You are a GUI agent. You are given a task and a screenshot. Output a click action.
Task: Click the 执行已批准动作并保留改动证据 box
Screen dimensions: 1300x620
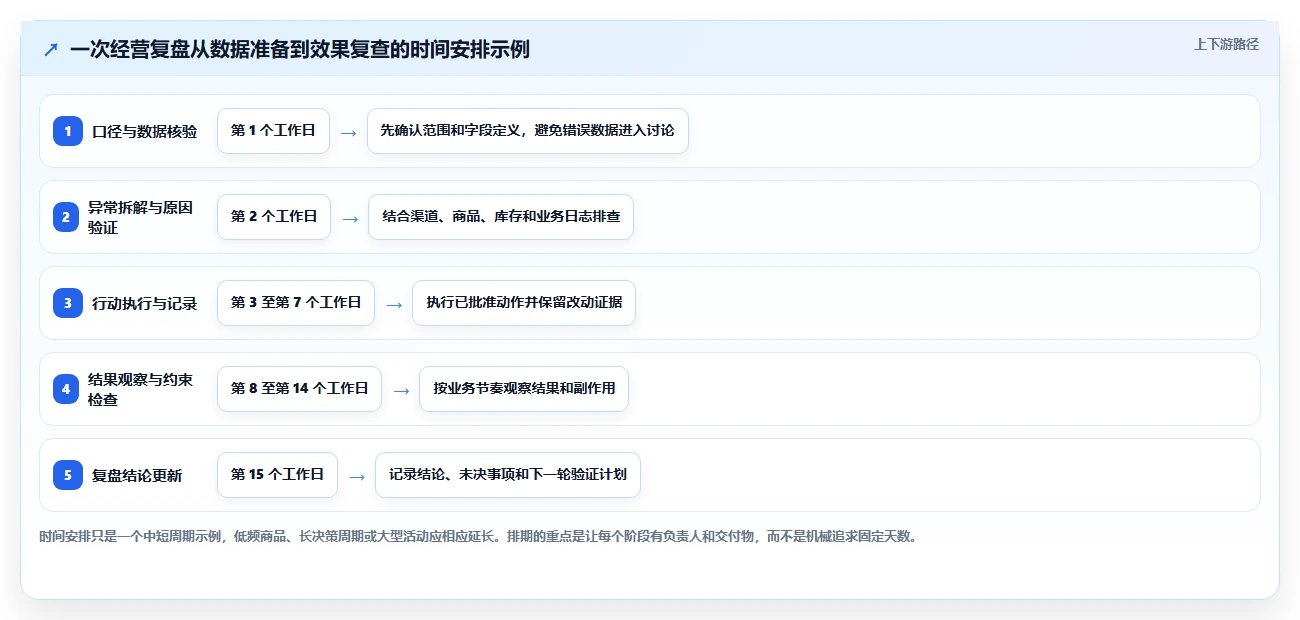pyautogui.click(x=524, y=303)
